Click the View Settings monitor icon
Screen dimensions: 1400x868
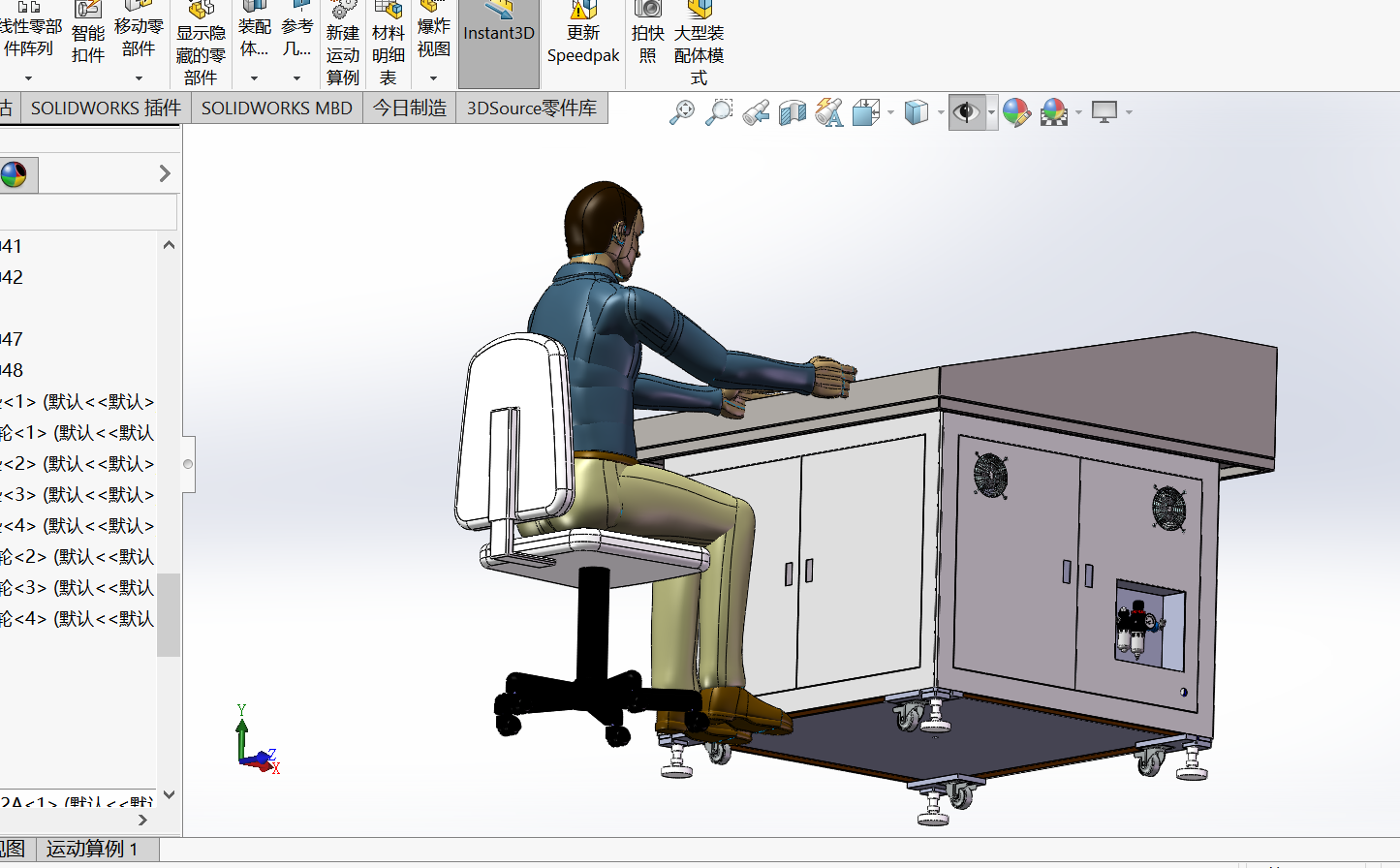click(1104, 112)
